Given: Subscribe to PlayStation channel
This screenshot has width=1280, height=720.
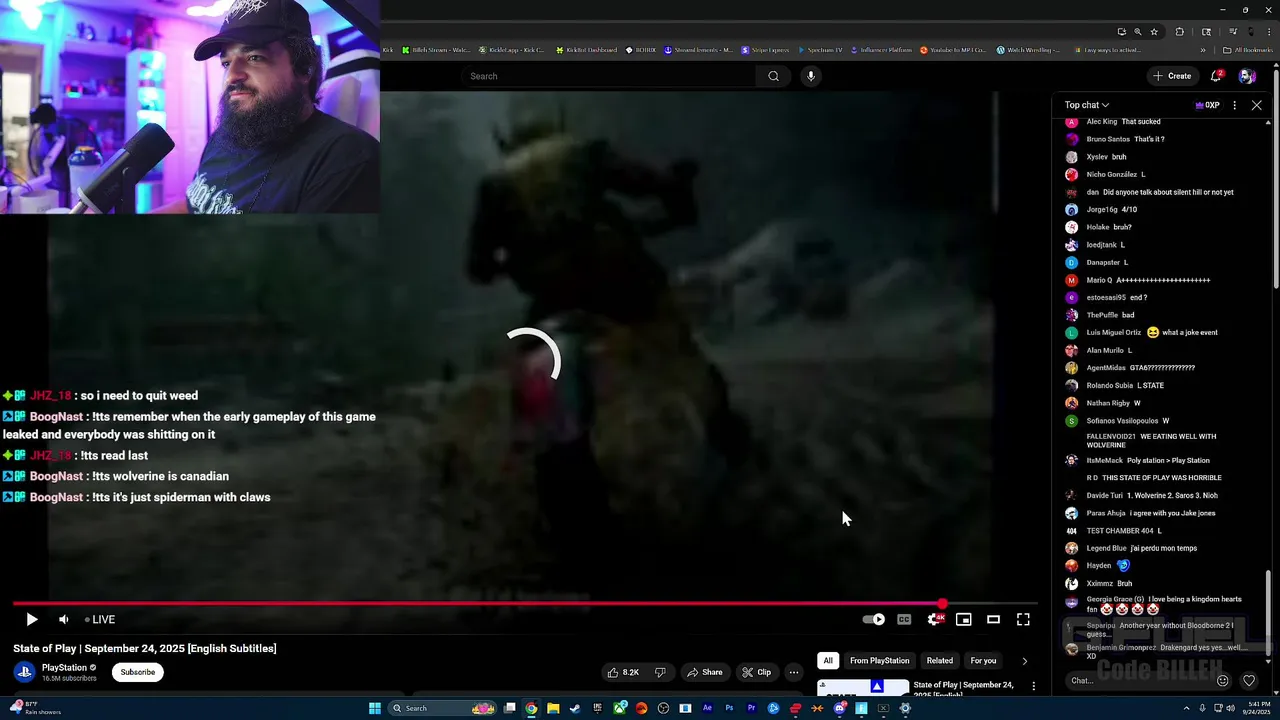Looking at the screenshot, I should click(x=138, y=672).
